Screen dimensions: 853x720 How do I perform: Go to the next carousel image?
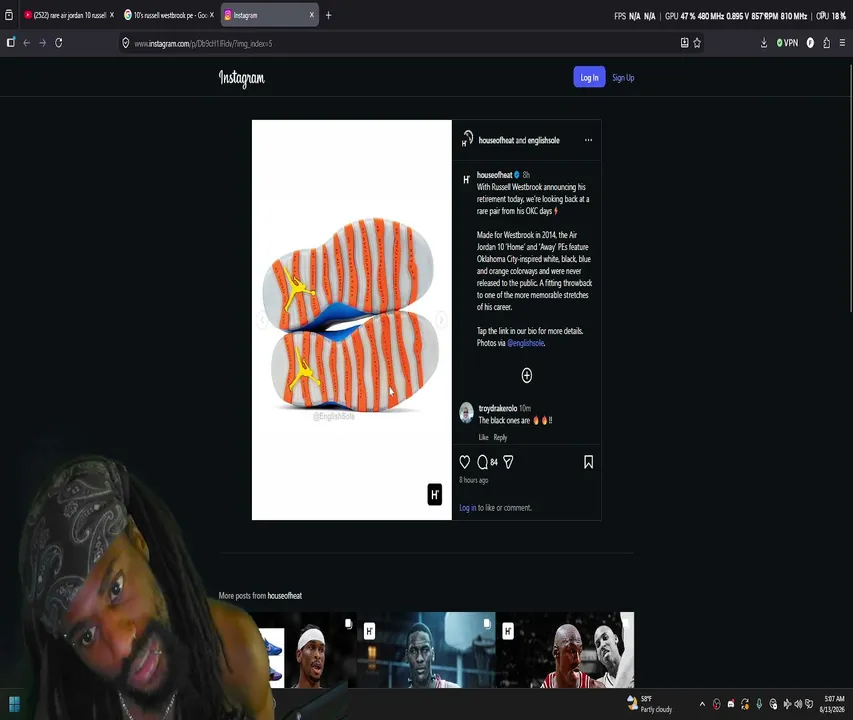pos(441,320)
